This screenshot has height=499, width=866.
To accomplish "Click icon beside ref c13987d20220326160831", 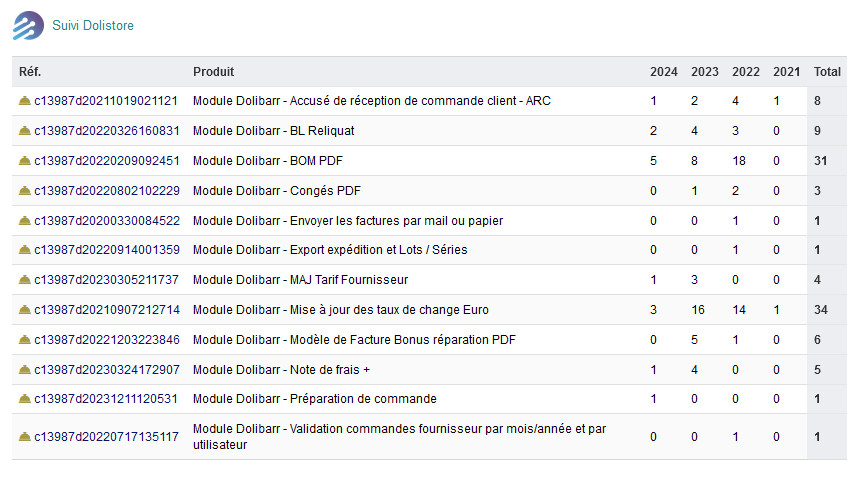I will [25, 131].
